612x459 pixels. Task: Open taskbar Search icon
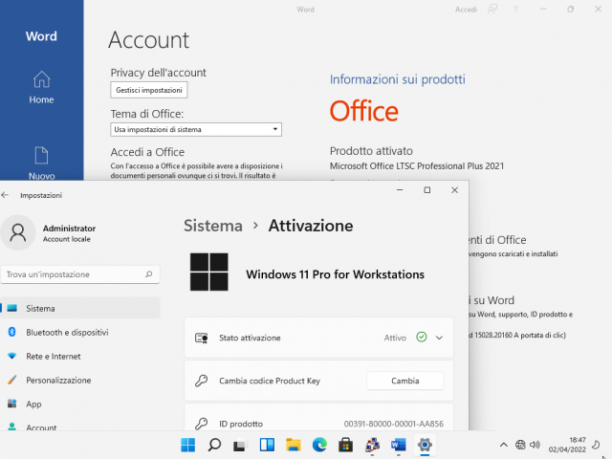point(214,445)
